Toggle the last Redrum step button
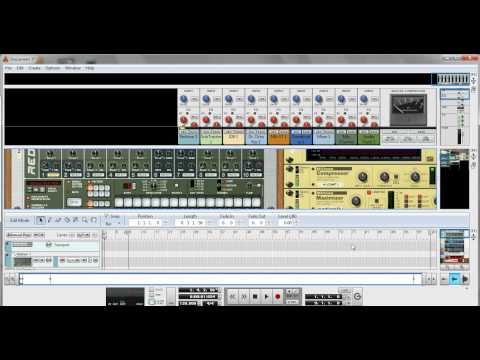The width and height of the screenshot is (480, 360). (x=256, y=202)
